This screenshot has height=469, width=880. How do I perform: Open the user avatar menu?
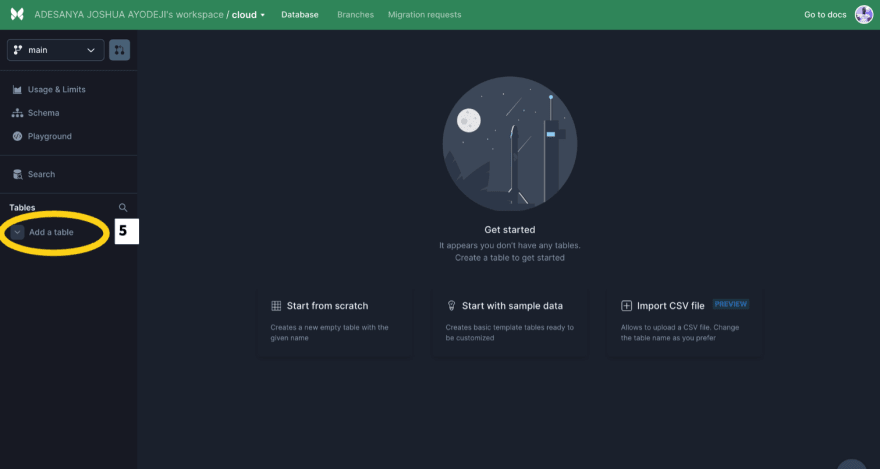click(863, 15)
